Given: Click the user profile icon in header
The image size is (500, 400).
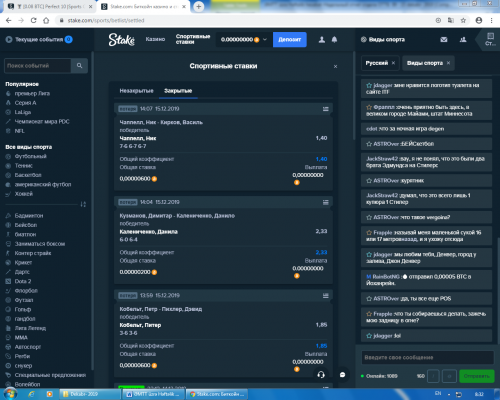Looking at the screenshot, I should click(322, 40).
